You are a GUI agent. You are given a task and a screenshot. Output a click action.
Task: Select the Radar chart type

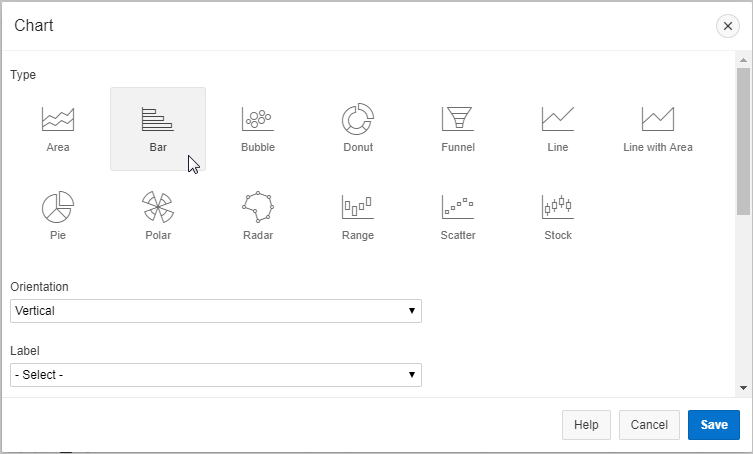(x=258, y=216)
